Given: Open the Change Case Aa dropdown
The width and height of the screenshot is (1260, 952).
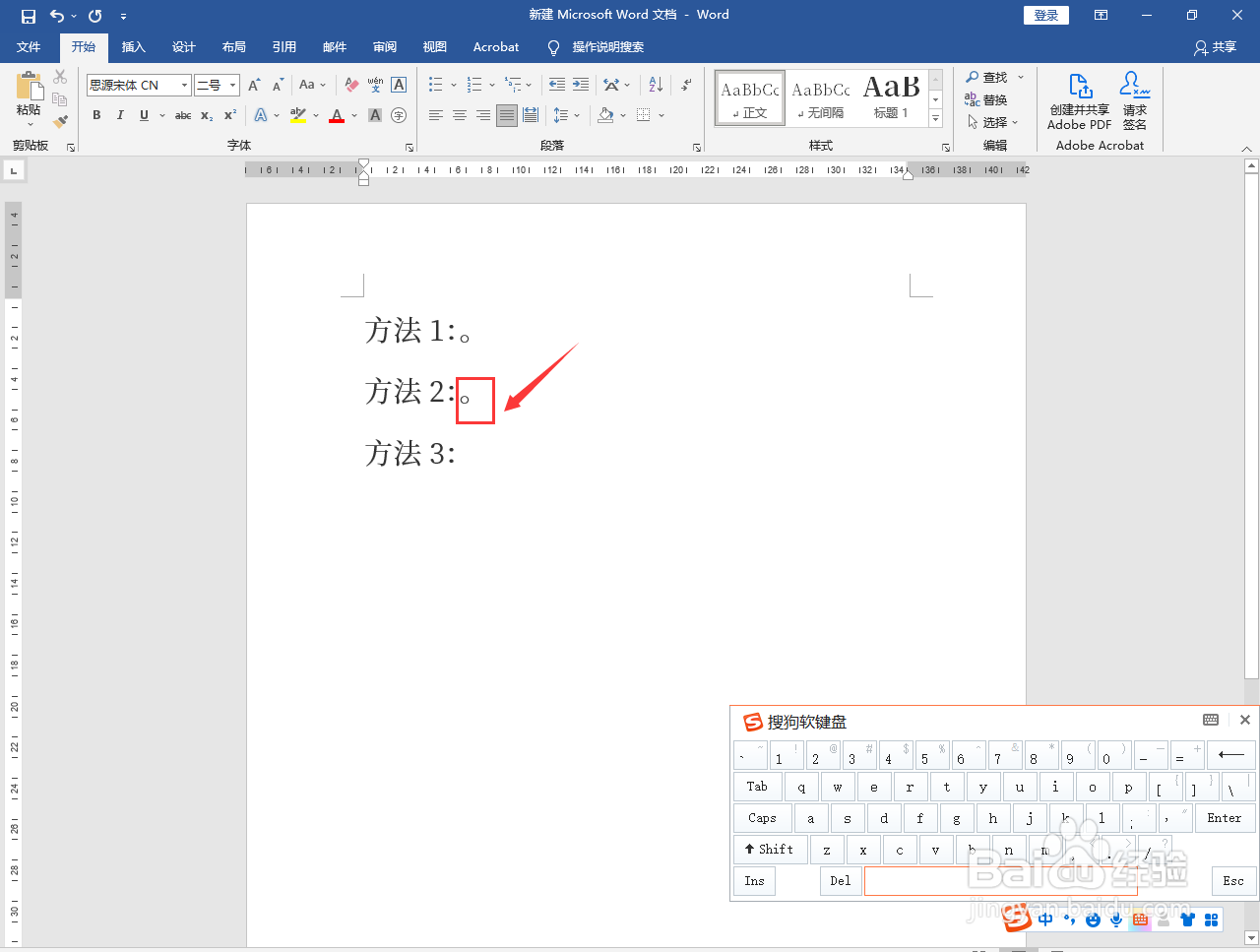Looking at the screenshot, I should click(312, 86).
